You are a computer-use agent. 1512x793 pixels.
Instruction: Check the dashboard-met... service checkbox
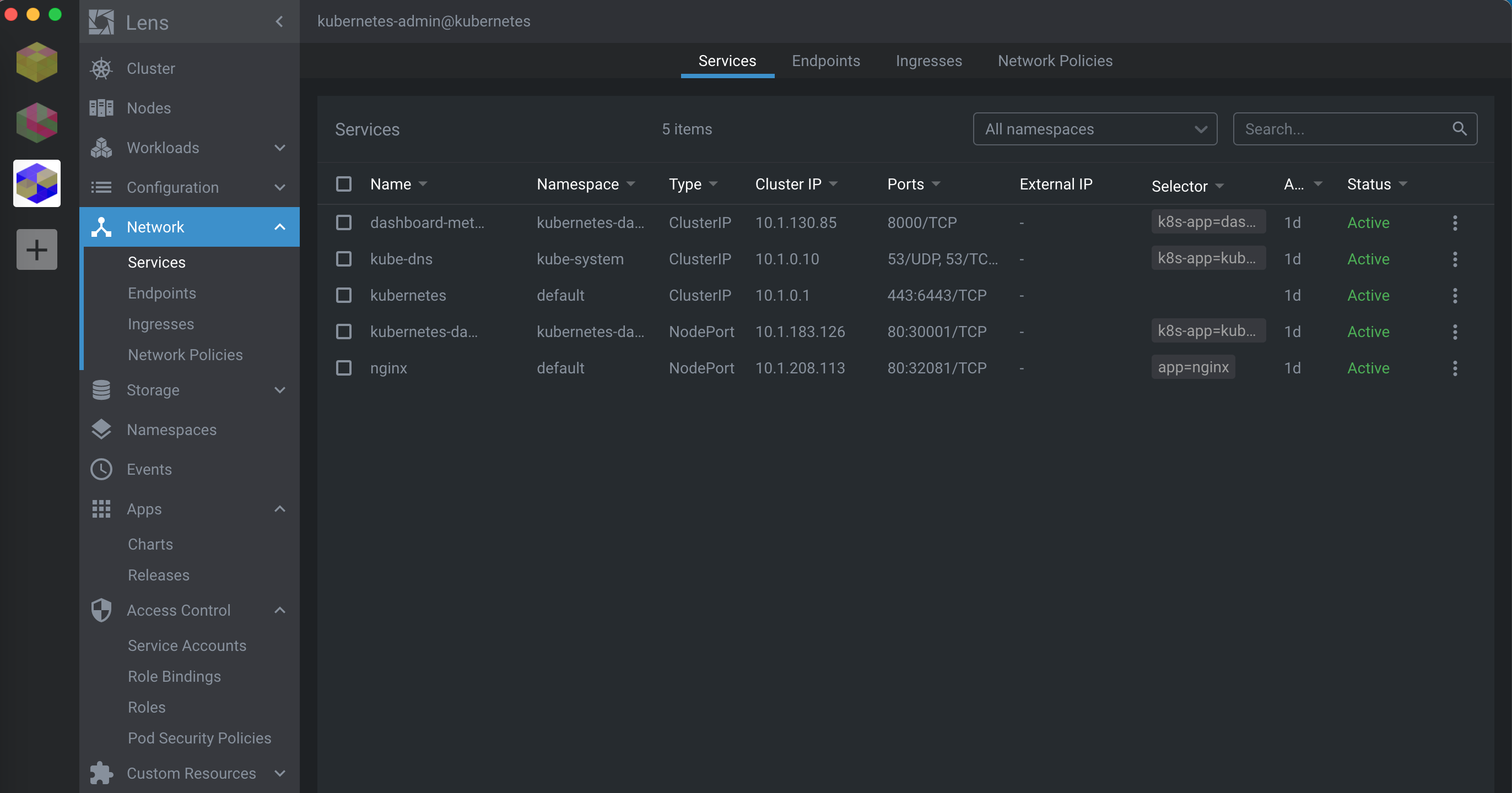click(x=343, y=223)
